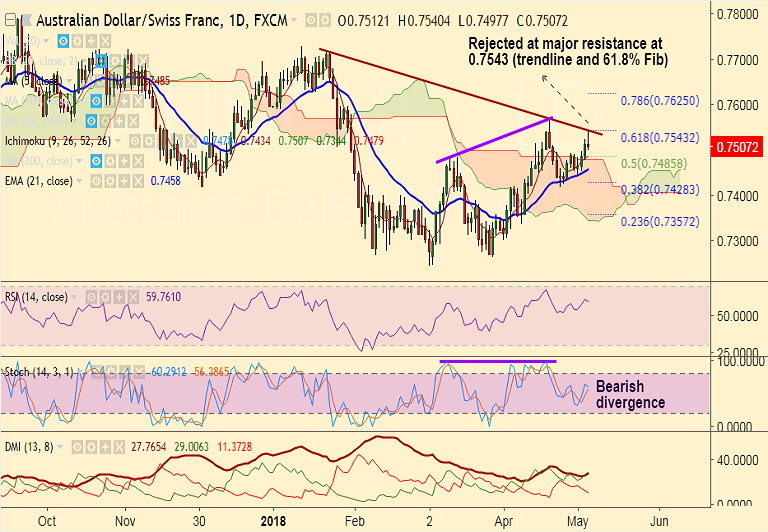The image size is (768, 532).
Task: Open MA (100, close) settings gear
Action: coord(110,101)
